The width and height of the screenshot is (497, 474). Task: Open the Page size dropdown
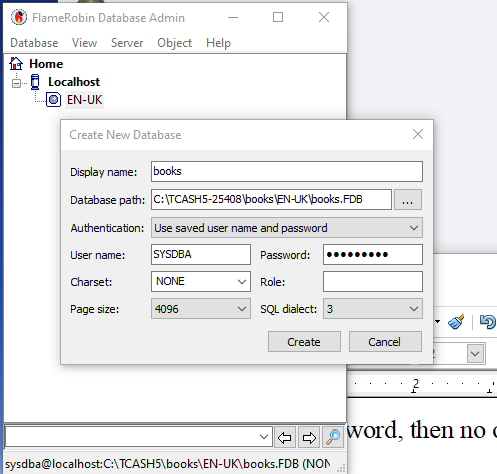tap(201, 309)
